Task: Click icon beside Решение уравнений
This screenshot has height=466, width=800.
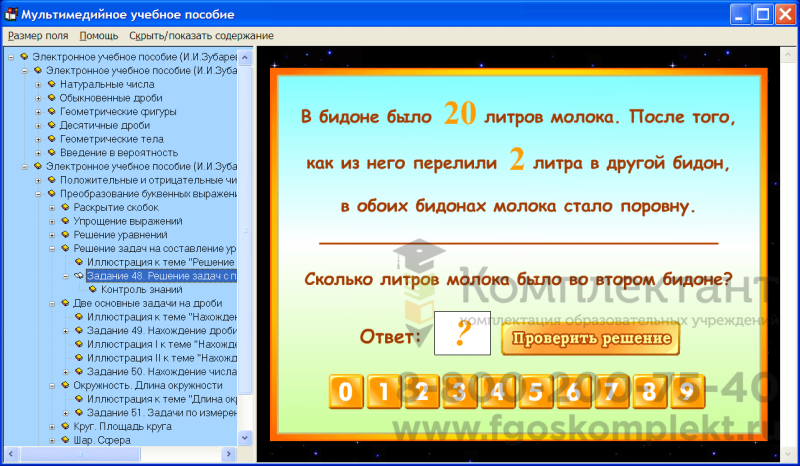Action: click(x=65, y=235)
